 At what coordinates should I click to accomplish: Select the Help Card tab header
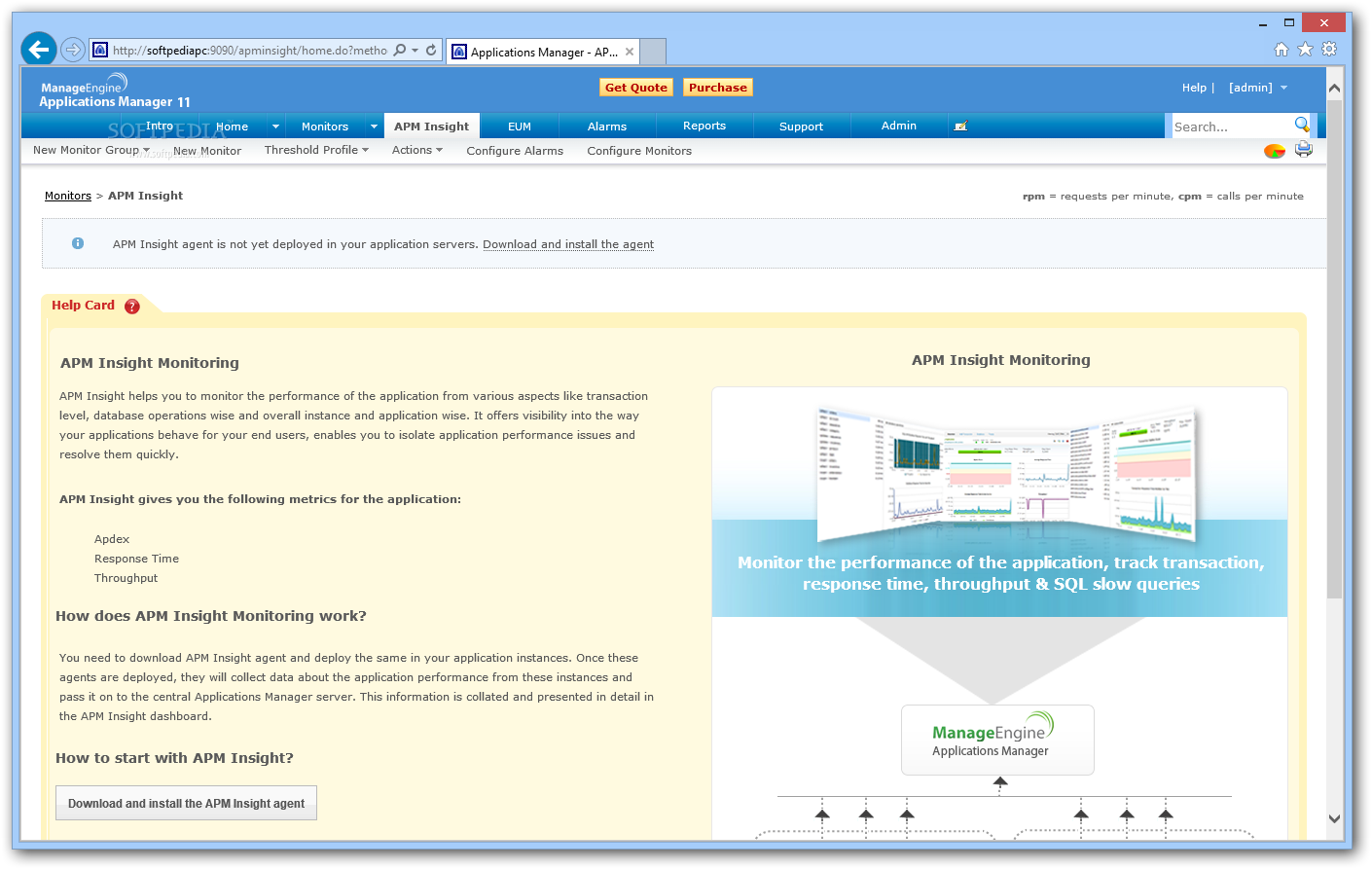[95, 306]
